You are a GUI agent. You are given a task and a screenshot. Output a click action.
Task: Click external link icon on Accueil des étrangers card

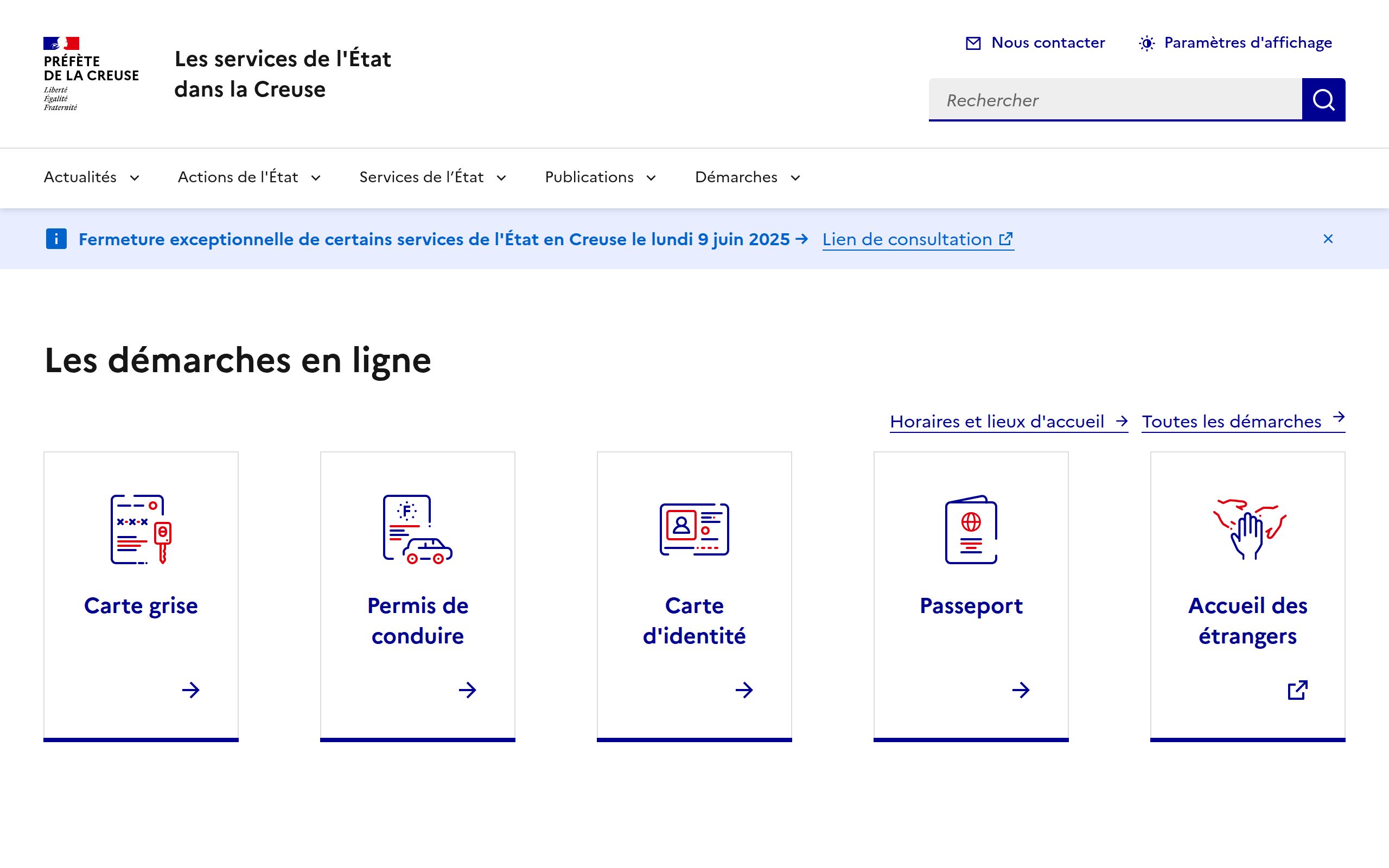(1297, 690)
